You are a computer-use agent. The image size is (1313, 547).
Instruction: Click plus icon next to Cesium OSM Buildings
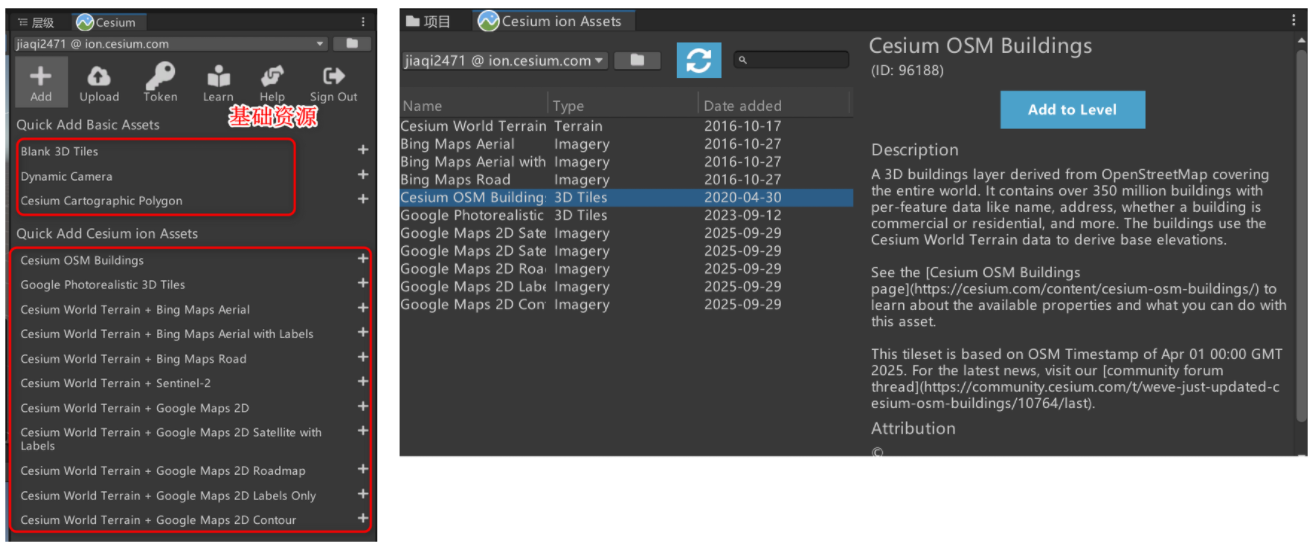tap(363, 259)
